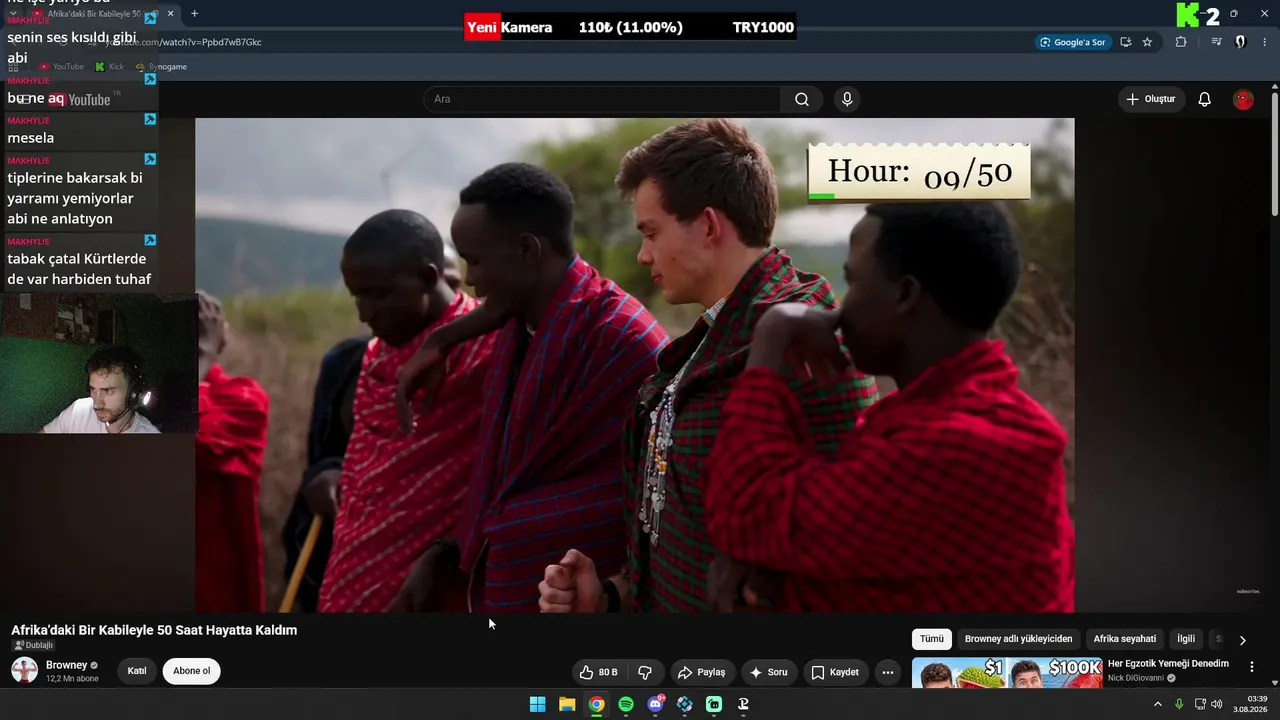Open Chrome tab search dropdown
This screenshot has width=1280, height=720.
[x=13, y=14]
